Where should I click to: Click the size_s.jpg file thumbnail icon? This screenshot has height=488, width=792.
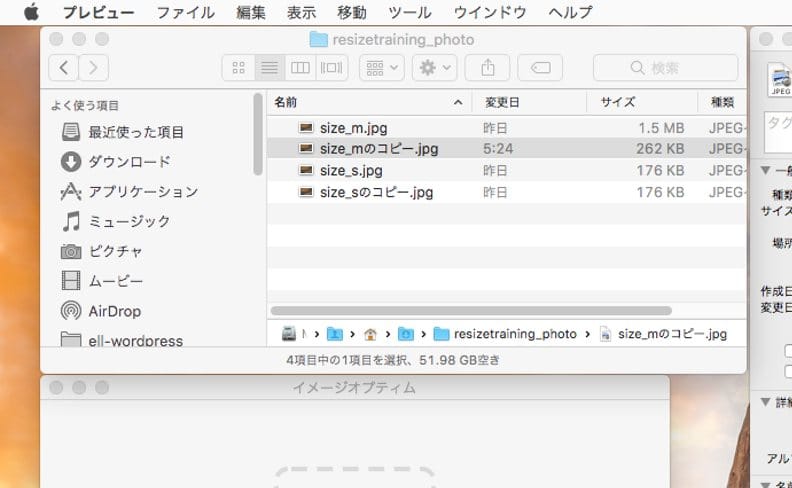[x=306, y=170]
